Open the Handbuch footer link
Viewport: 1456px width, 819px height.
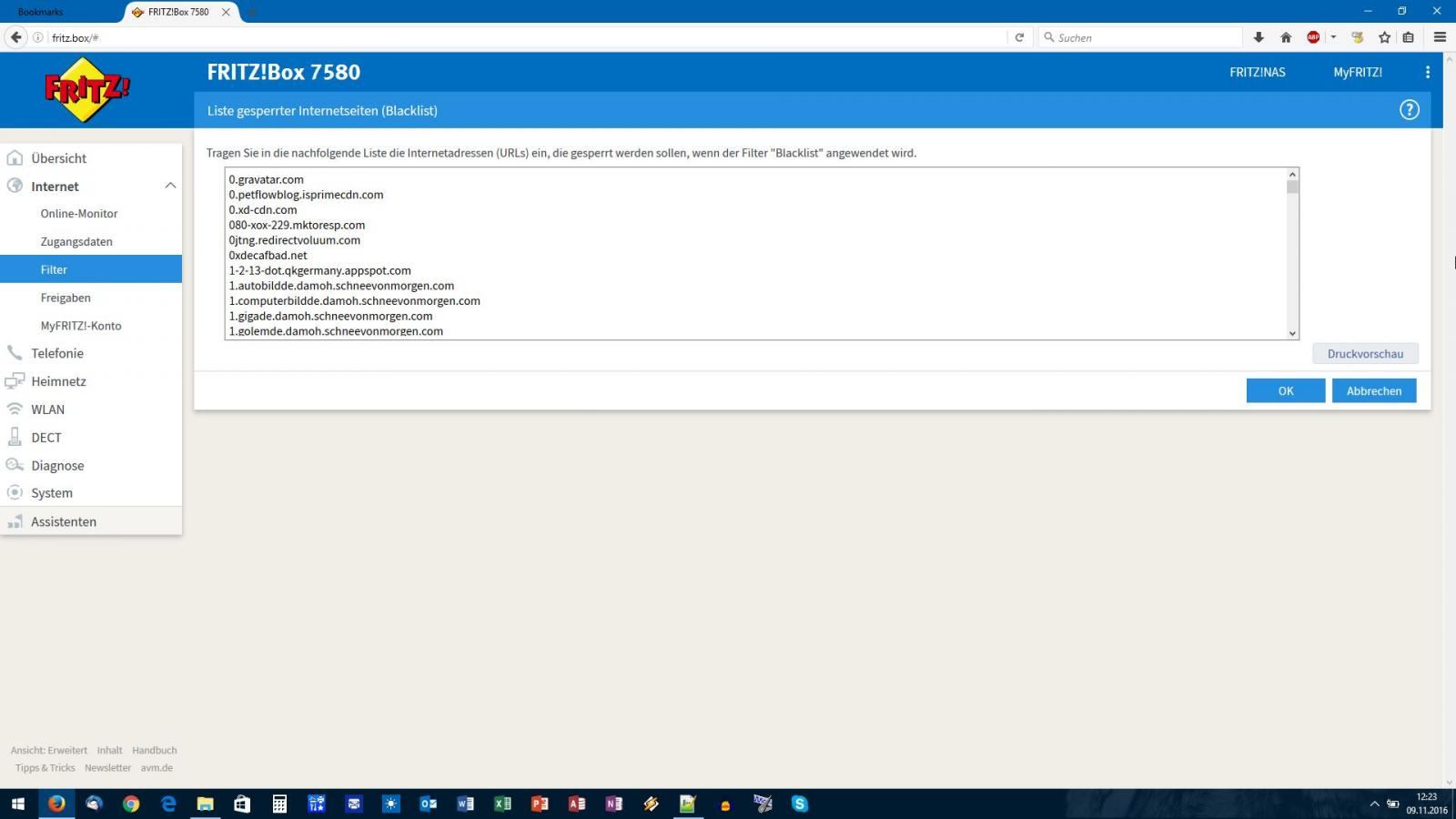(x=155, y=751)
